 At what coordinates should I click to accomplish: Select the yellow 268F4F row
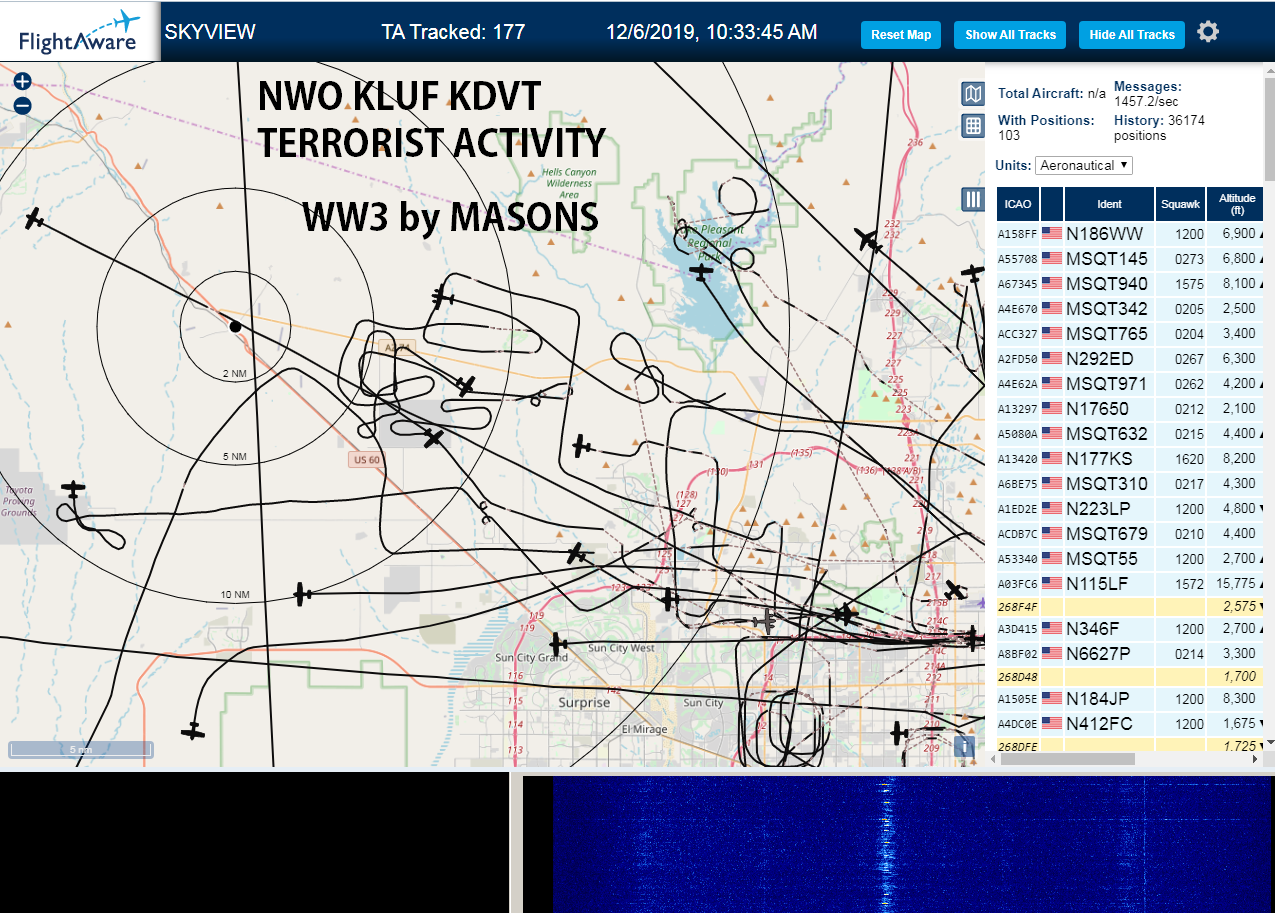pos(1131,607)
